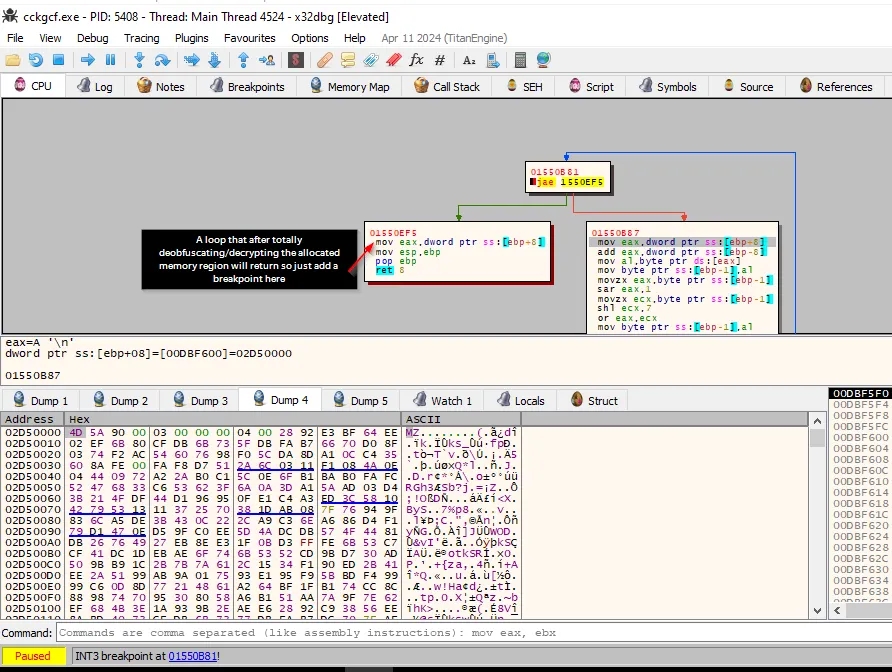
Task: Pause execution with the pause icon
Action: tap(110, 61)
